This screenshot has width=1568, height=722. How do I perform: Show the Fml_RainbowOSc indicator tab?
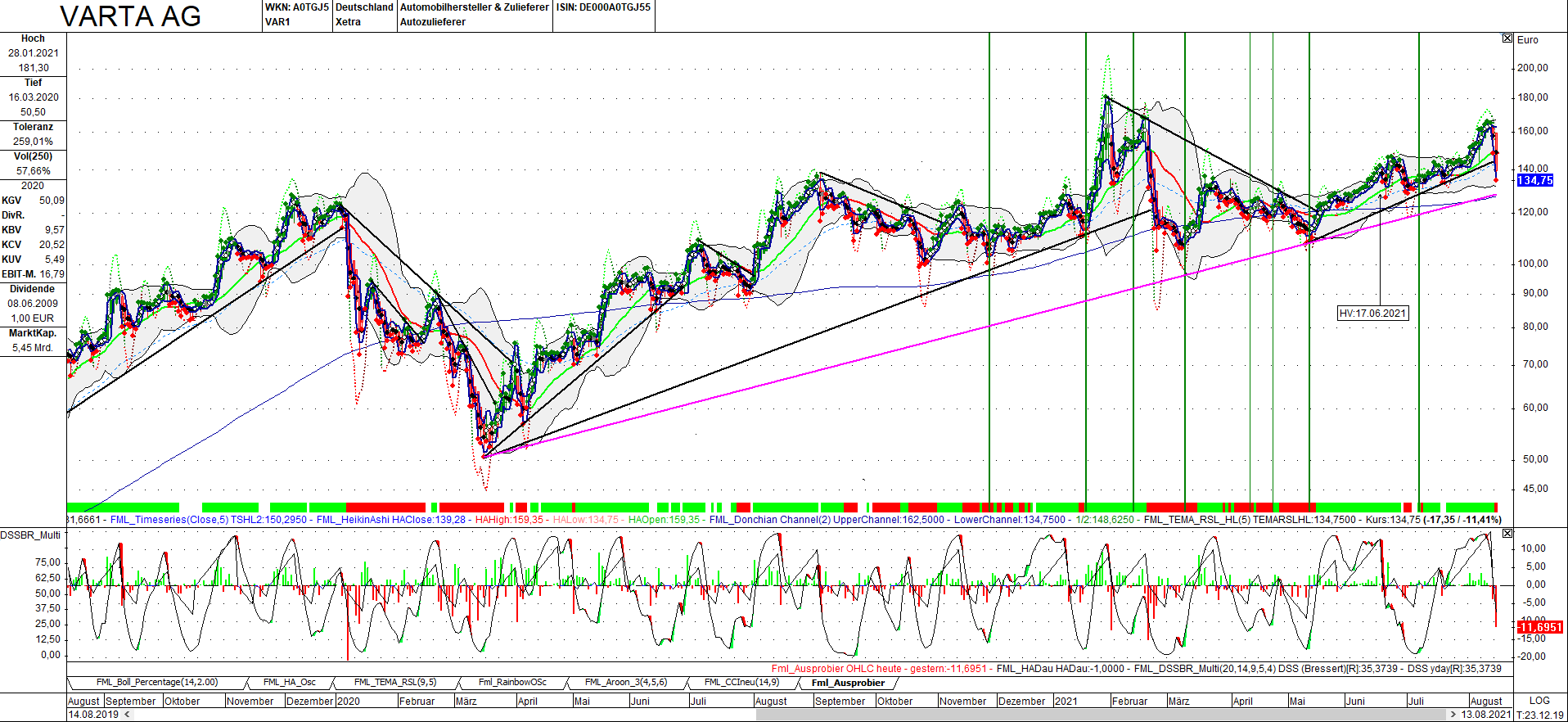click(512, 682)
